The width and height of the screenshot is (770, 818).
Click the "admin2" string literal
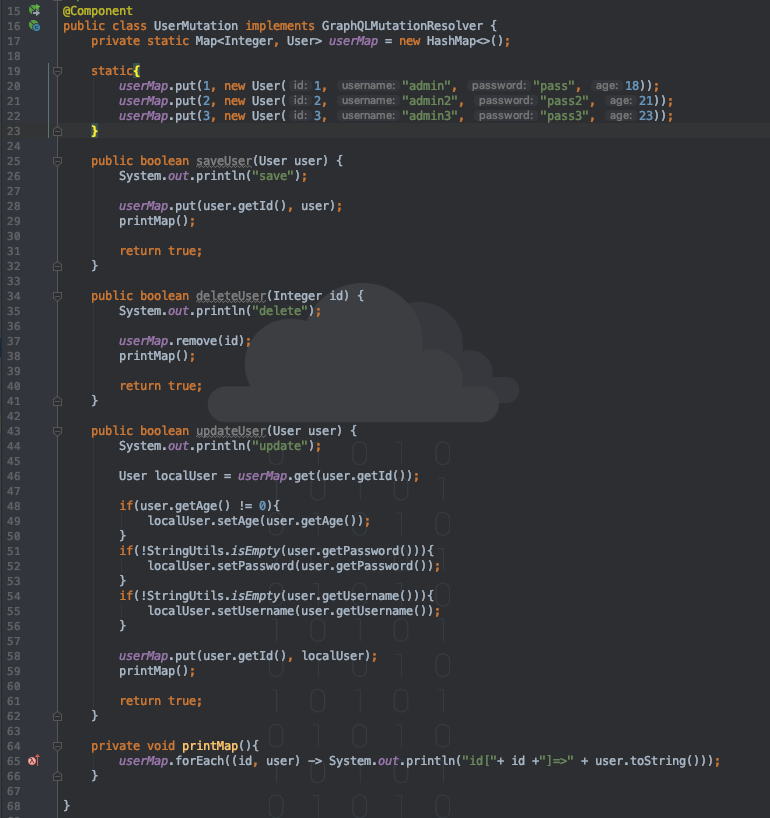[430, 101]
